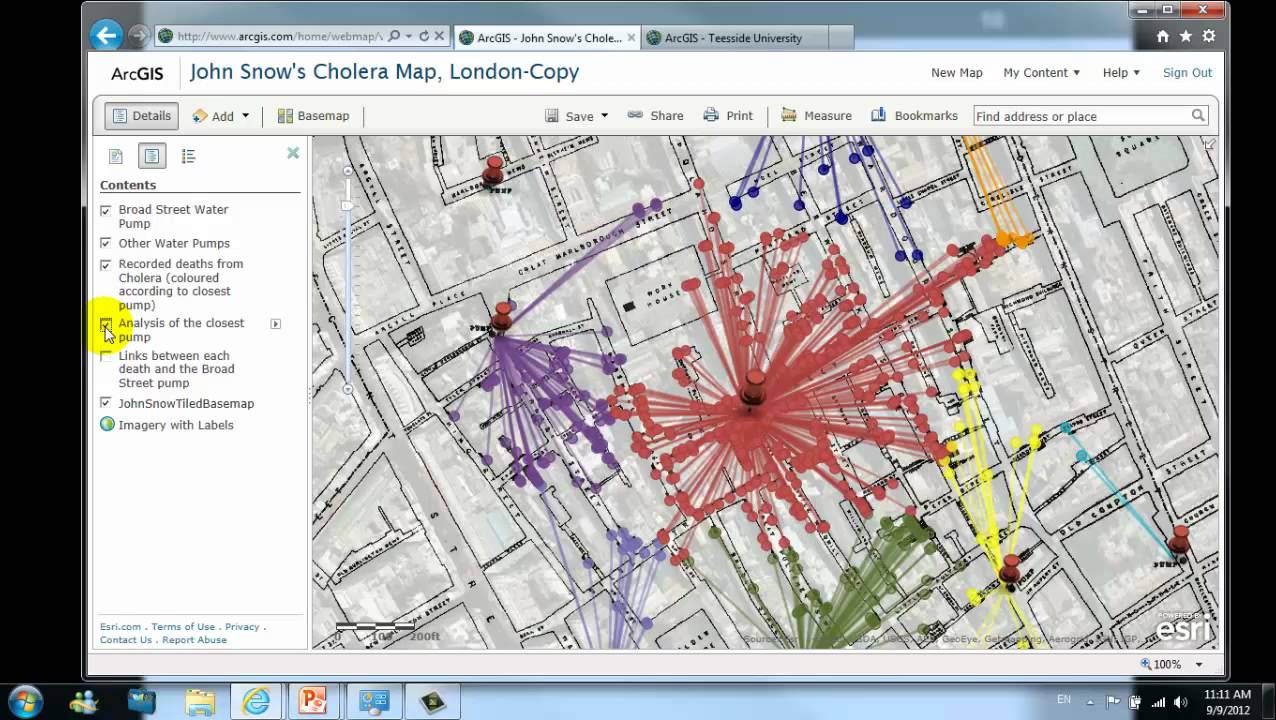Uncheck Other Water Pumps layer
This screenshot has height=720, width=1276.
pos(106,244)
